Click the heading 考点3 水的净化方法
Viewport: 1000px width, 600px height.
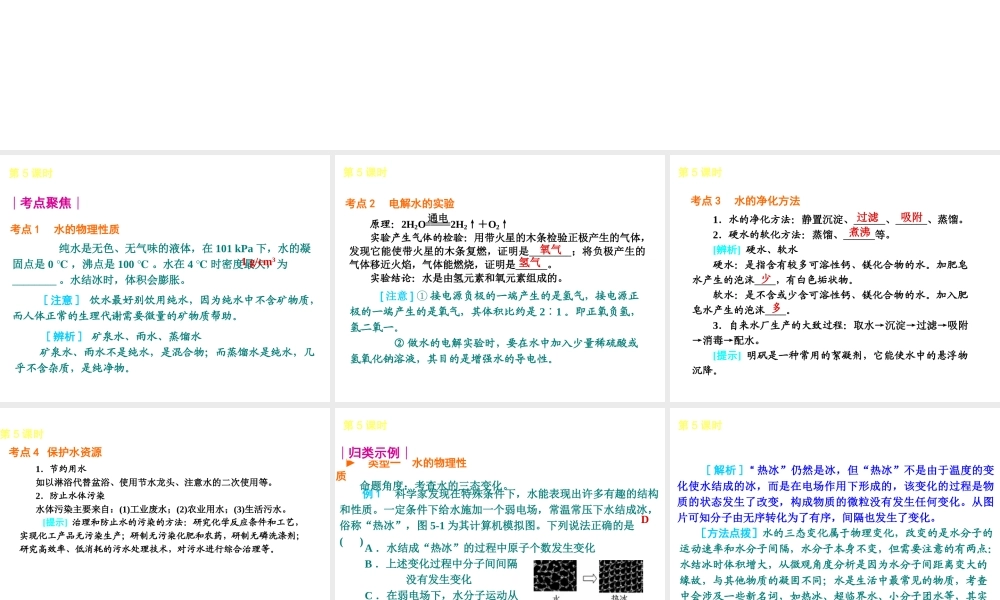pyautogui.click(x=745, y=201)
